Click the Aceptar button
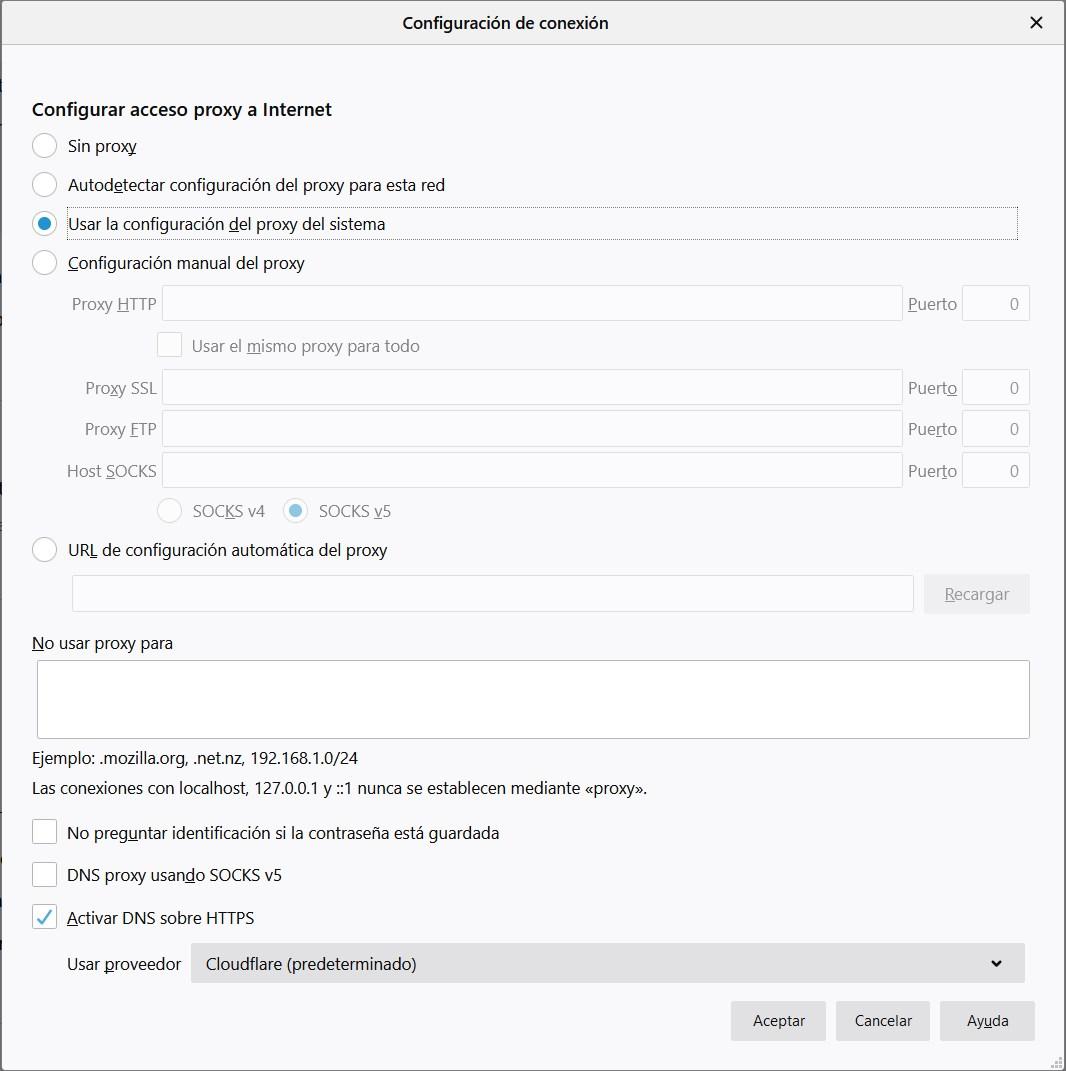Screen dimensions: 1066x1071 tap(778, 1021)
